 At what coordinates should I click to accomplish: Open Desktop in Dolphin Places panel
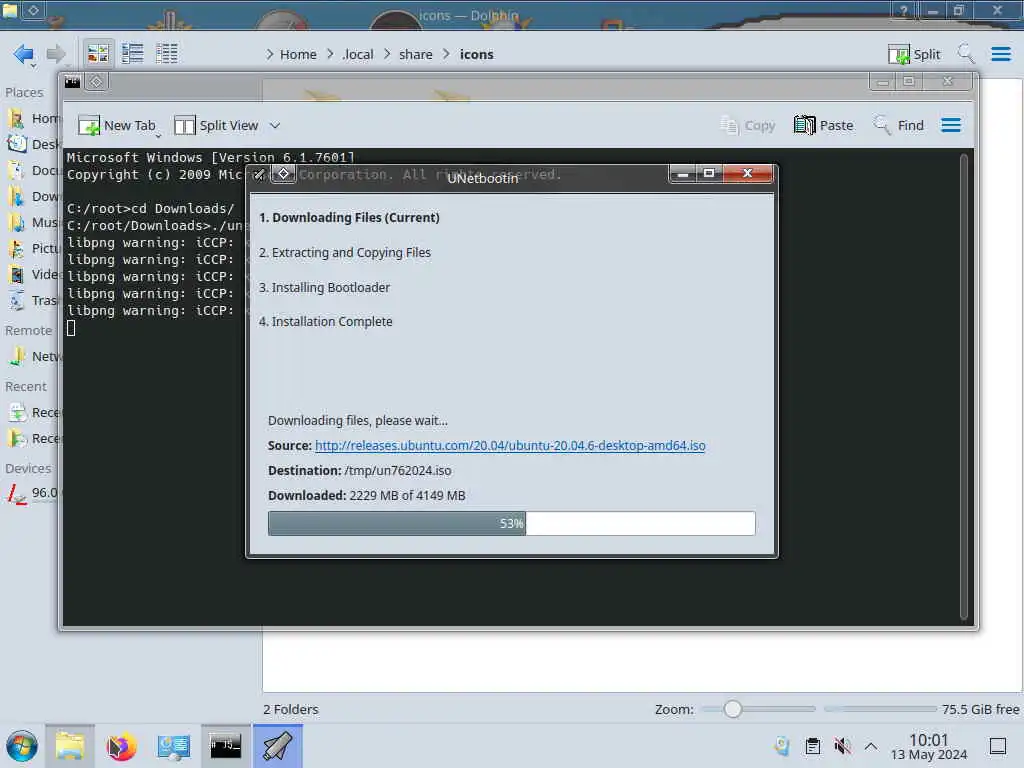33,144
